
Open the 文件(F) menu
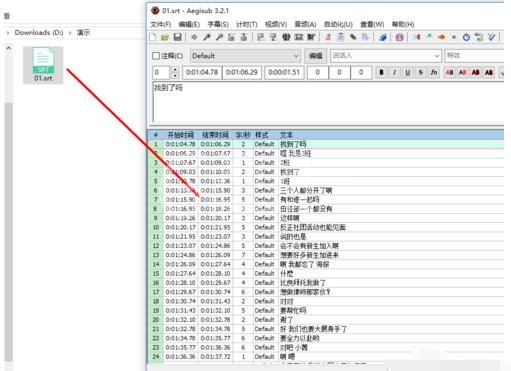(x=161, y=24)
